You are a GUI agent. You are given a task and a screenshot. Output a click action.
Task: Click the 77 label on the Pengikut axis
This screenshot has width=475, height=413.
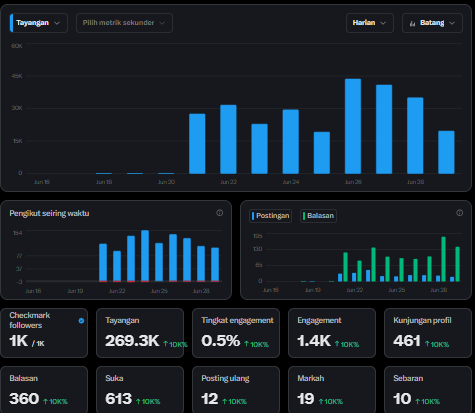[x=19, y=256]
